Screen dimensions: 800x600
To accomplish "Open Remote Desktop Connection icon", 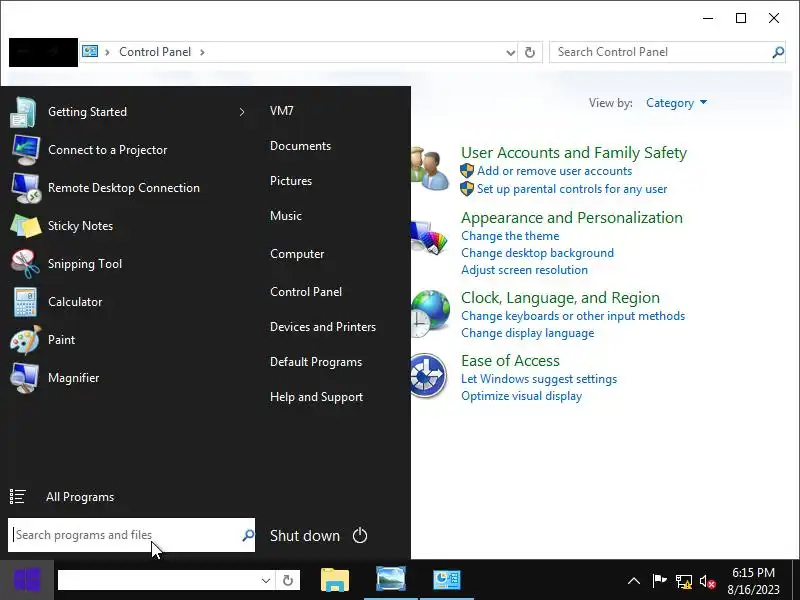I will (x=26, y=188).
